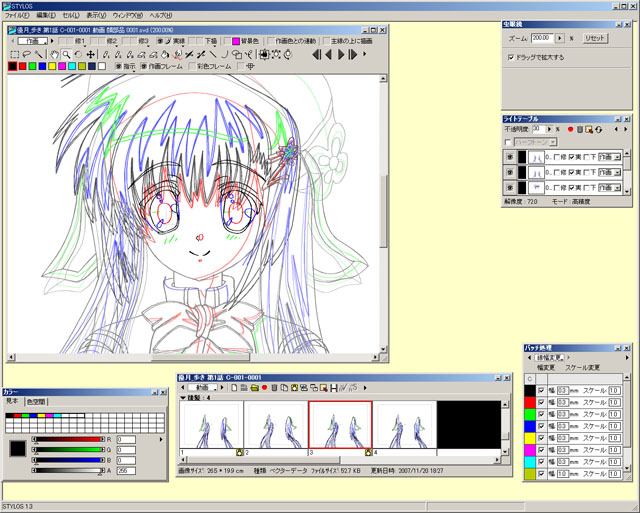This screenshot has width=640, height=513.
Task: Select the curve line tool
Action: (x=224, y=55)
